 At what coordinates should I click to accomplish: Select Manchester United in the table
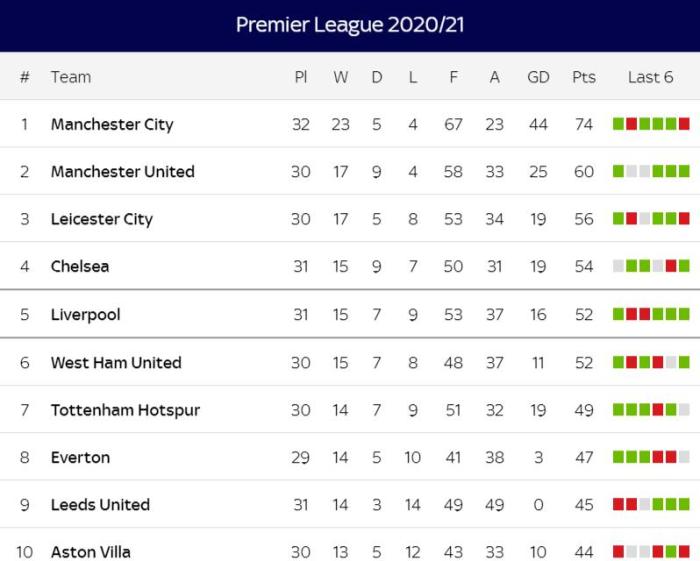point(122,172)
